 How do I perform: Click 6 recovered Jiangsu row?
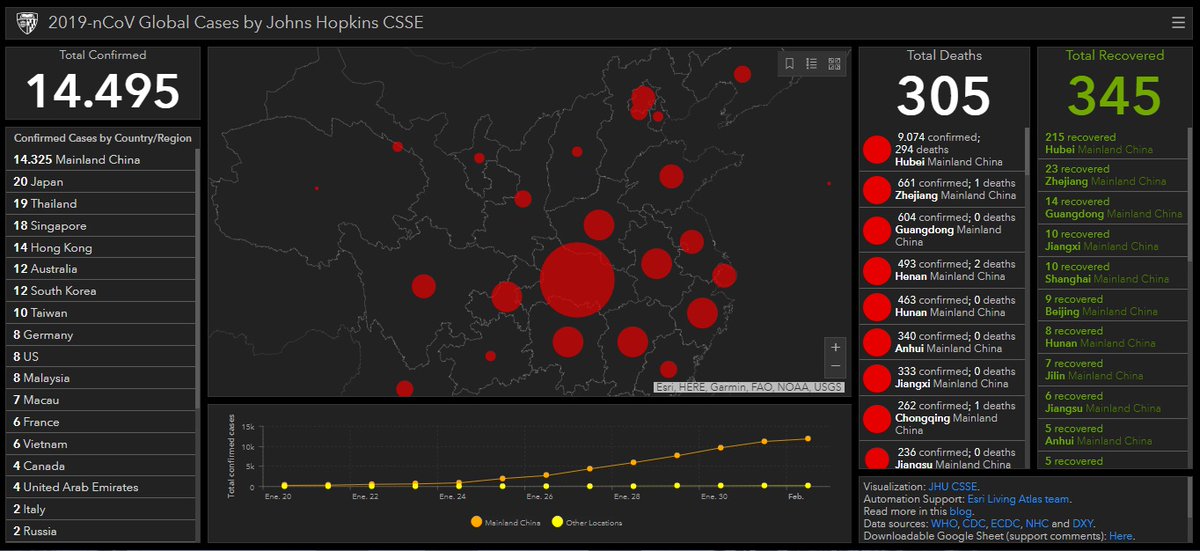click(1113, 402)
